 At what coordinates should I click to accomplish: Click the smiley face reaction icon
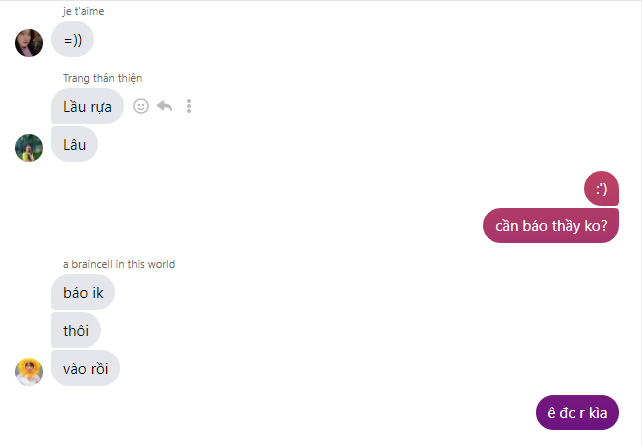point(141,106)
